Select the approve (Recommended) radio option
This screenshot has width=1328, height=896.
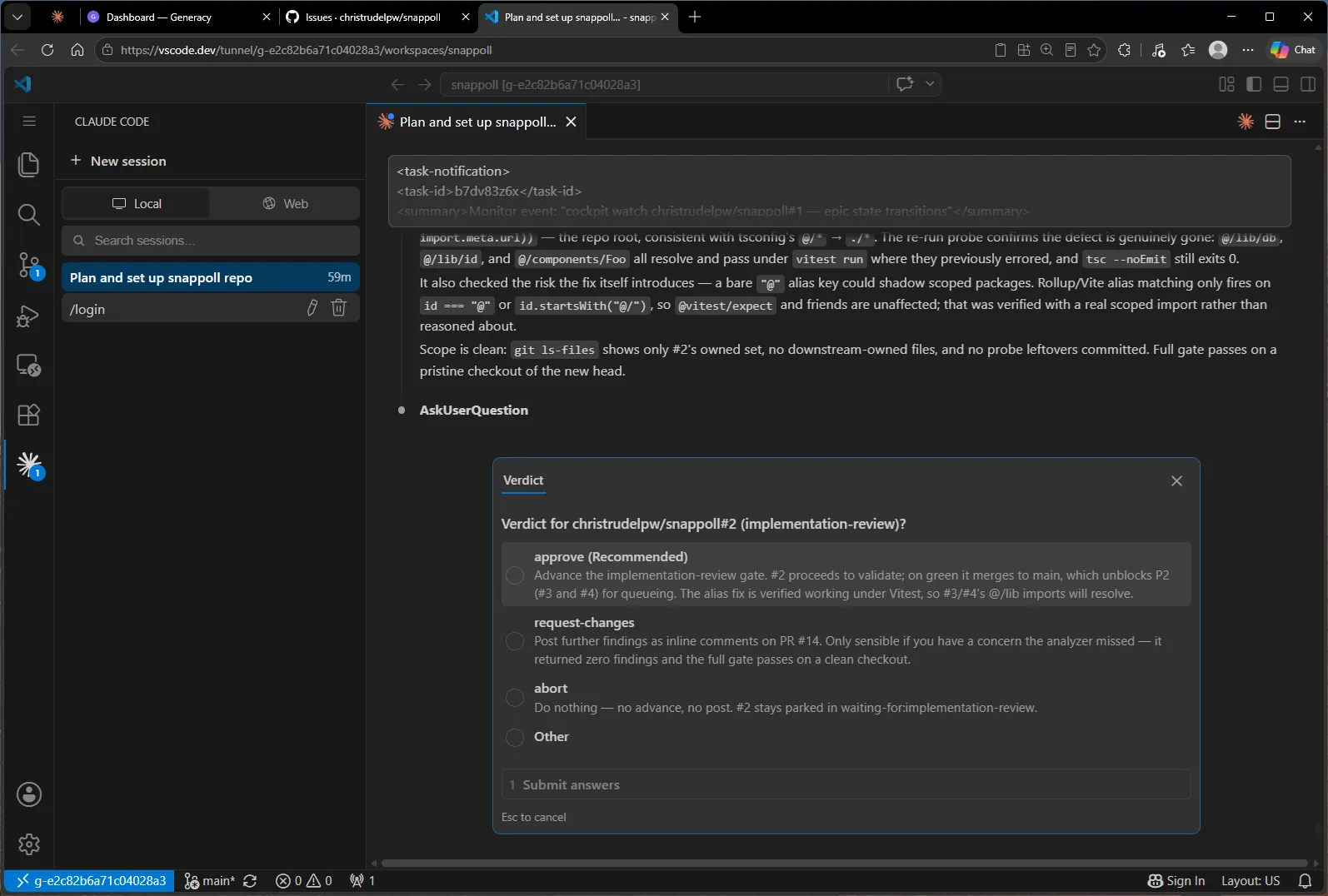click(515, 575)
